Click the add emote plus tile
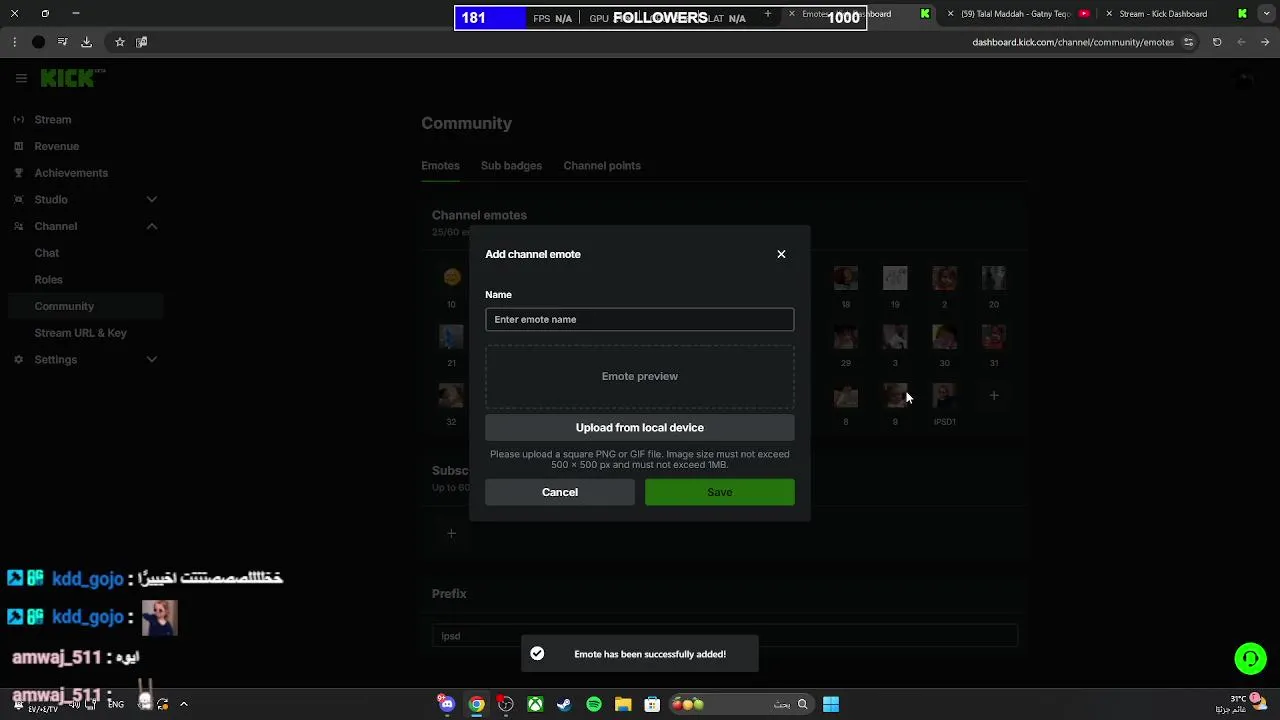 [994, 396]
